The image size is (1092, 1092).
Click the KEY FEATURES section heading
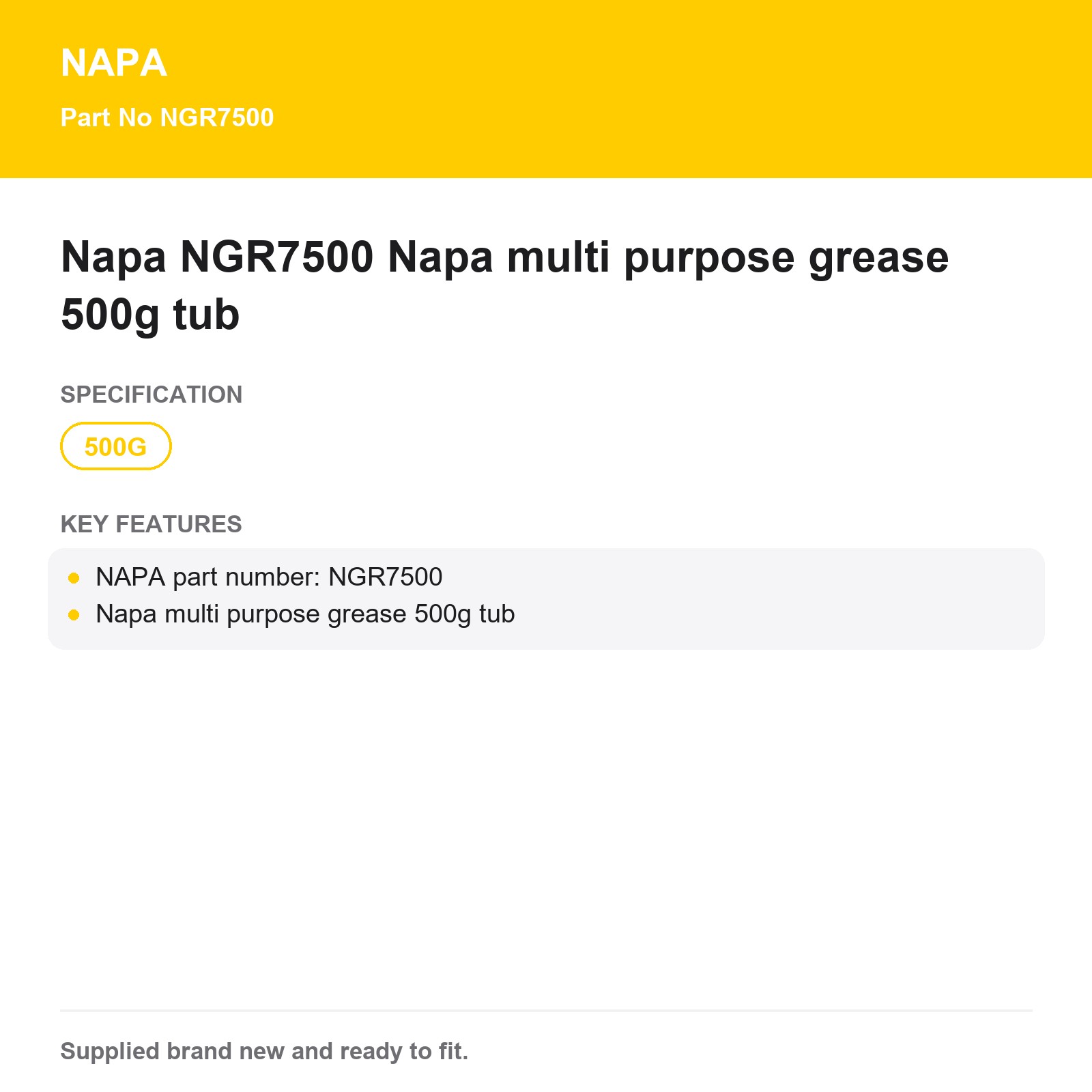151,524
